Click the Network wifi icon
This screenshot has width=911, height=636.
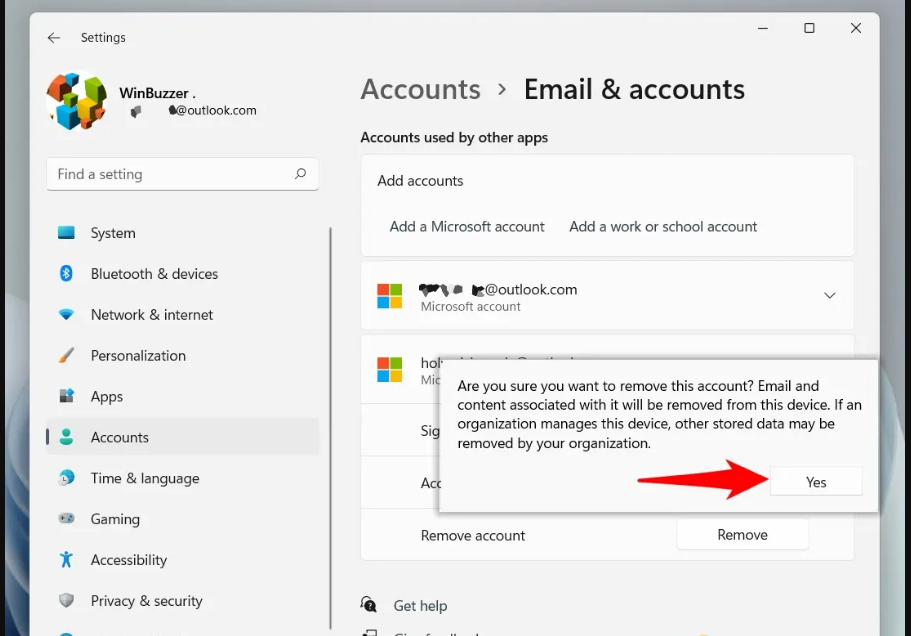coord(66,314)
